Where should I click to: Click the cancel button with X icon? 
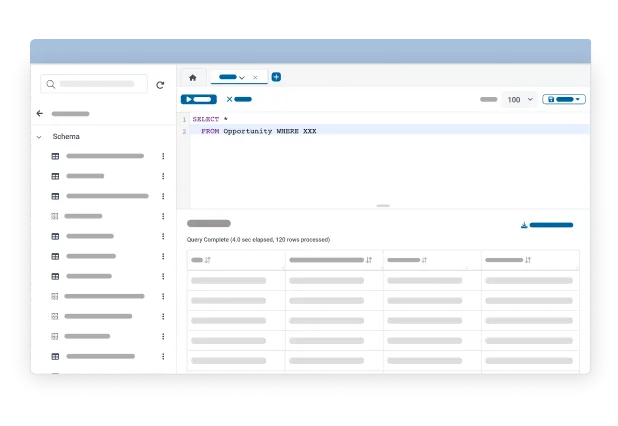tap(238, 99)
